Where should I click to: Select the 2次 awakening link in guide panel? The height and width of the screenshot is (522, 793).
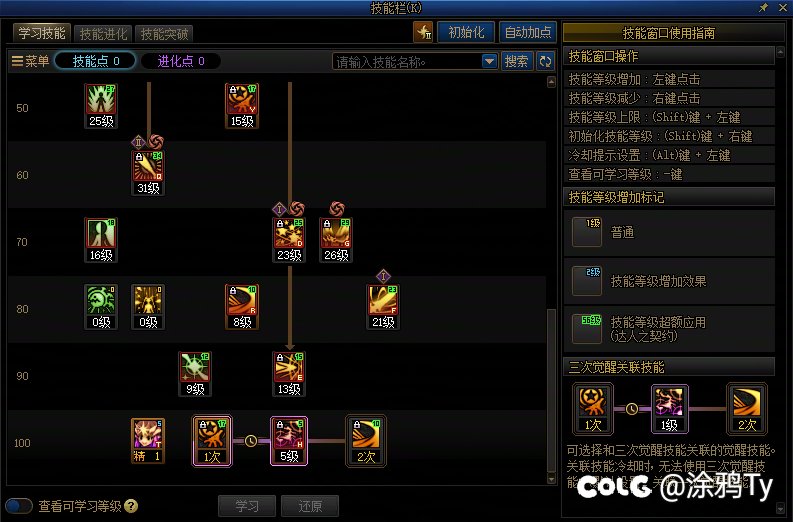[746, 409]
